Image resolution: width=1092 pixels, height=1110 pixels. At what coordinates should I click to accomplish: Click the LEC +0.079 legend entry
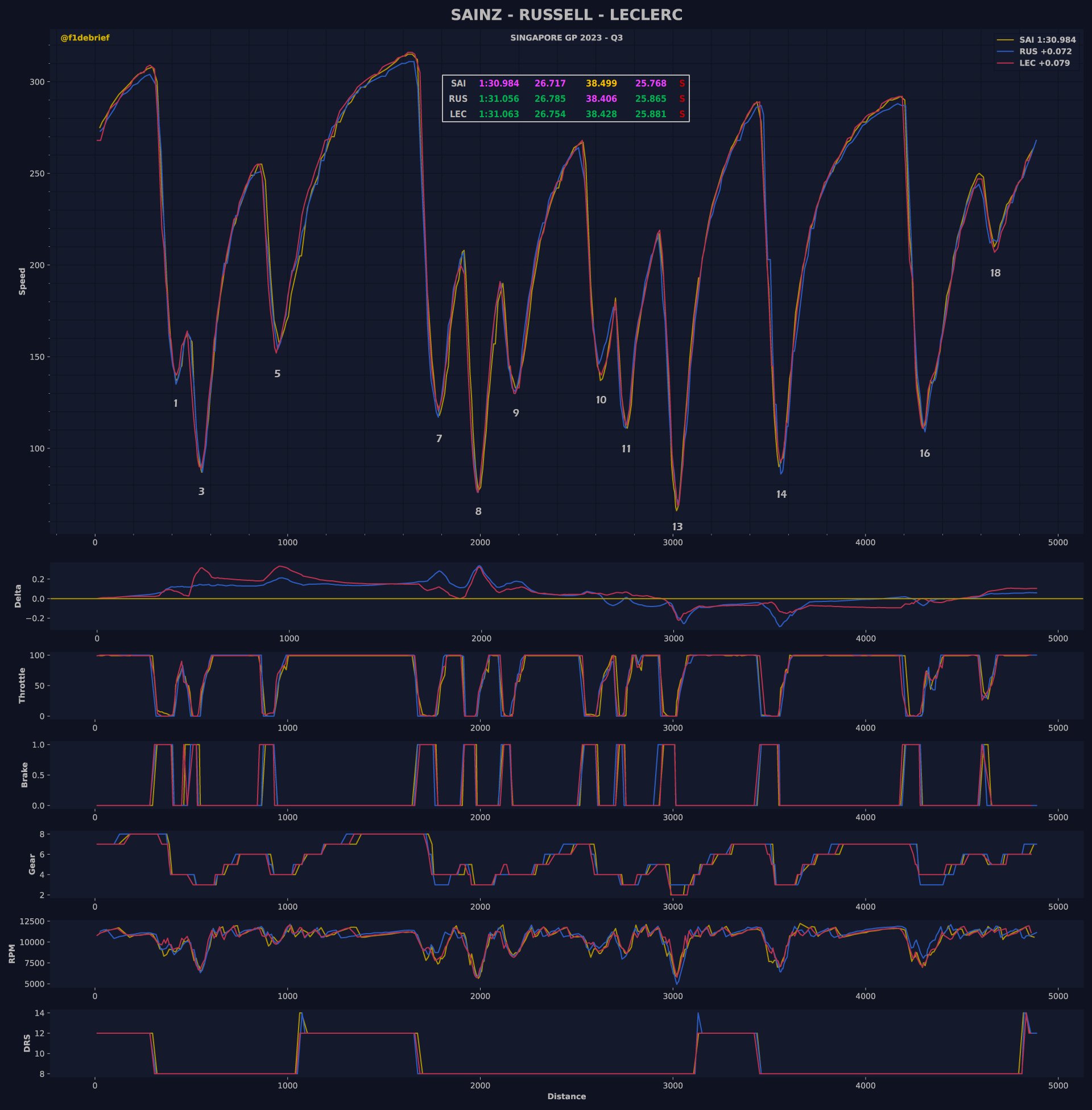click(1044, 63)
